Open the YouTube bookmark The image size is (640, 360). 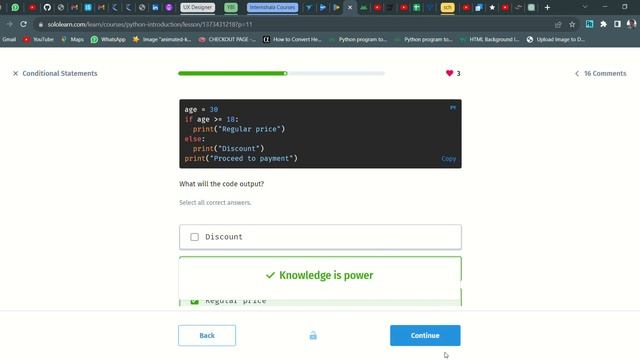click(x=39, y=40)
